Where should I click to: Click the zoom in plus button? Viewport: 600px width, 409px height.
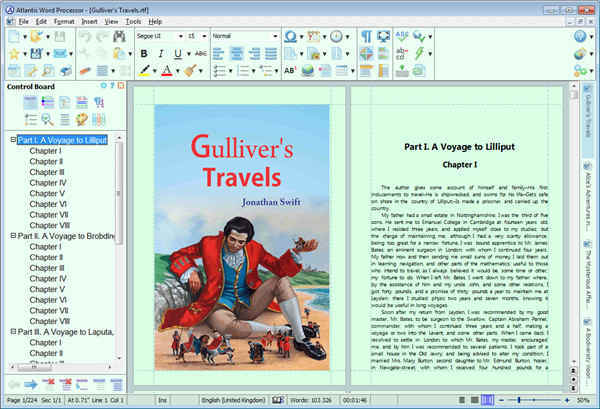click(567, 400)
